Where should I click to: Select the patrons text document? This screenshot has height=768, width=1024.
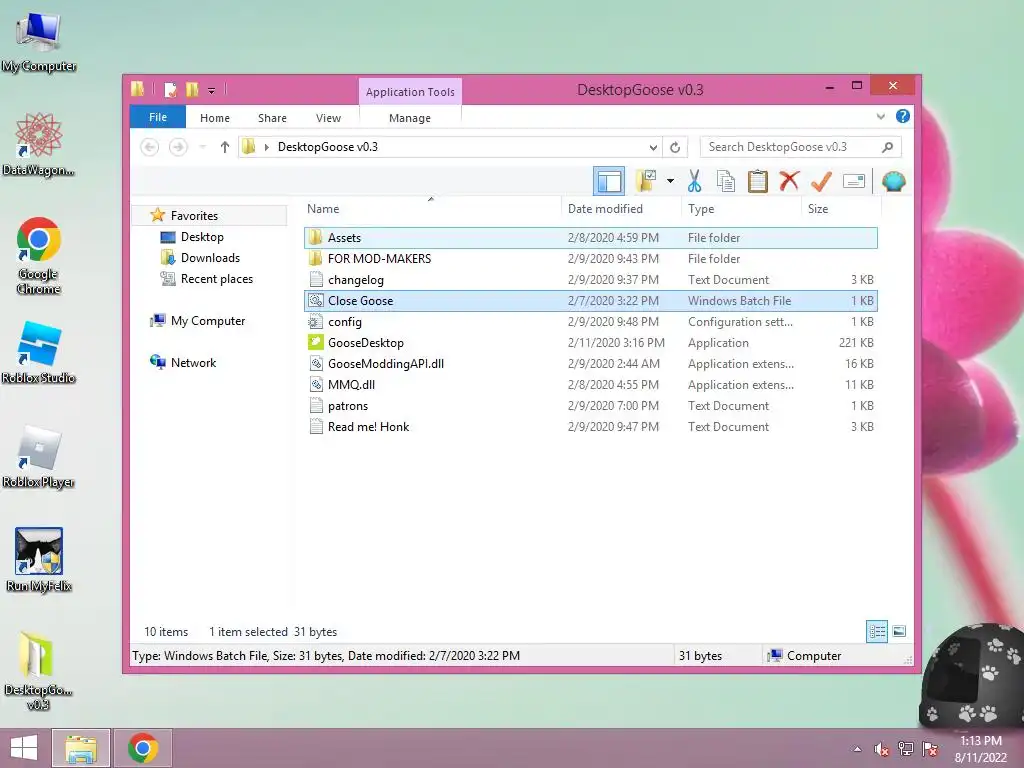pos(590,406)
